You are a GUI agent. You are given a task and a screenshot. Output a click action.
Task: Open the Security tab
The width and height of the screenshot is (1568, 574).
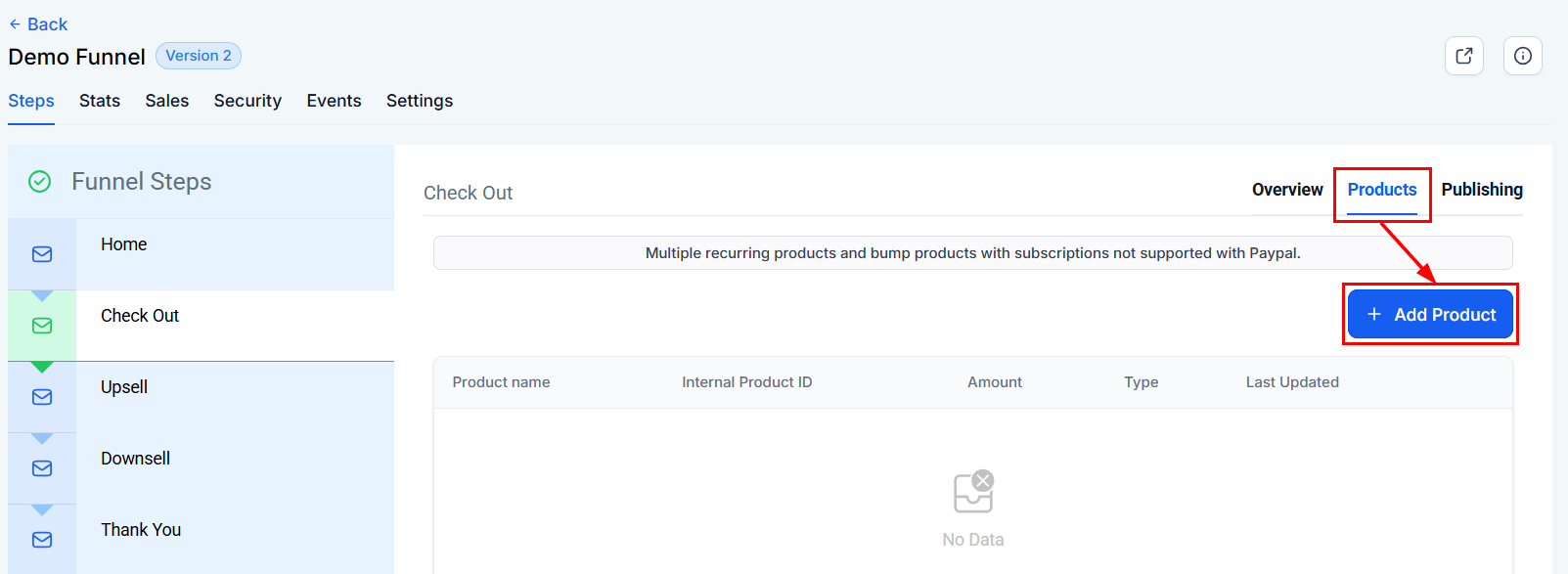247,101
